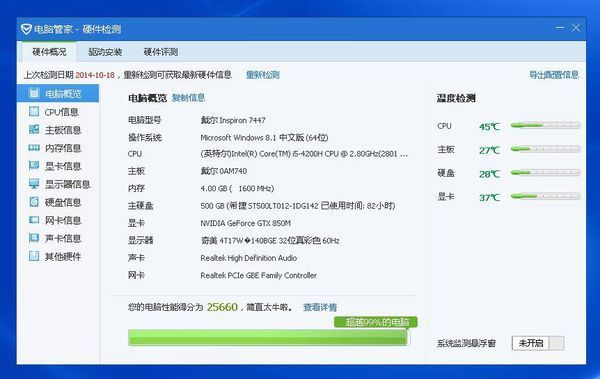
Task: Click the Realtek High Definition Audio text
Action: click(248, 258)
